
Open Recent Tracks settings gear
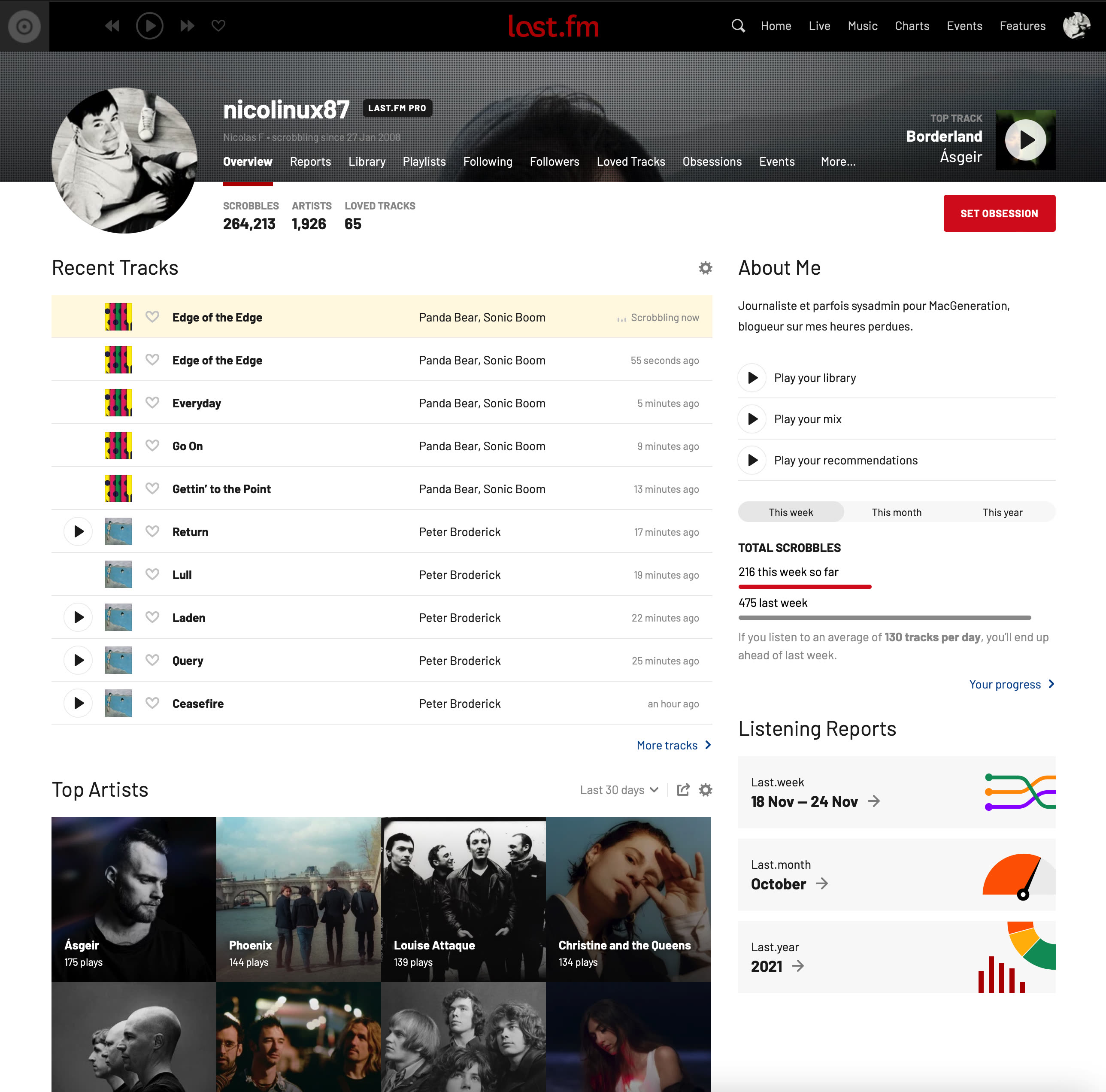coord(705,268)
